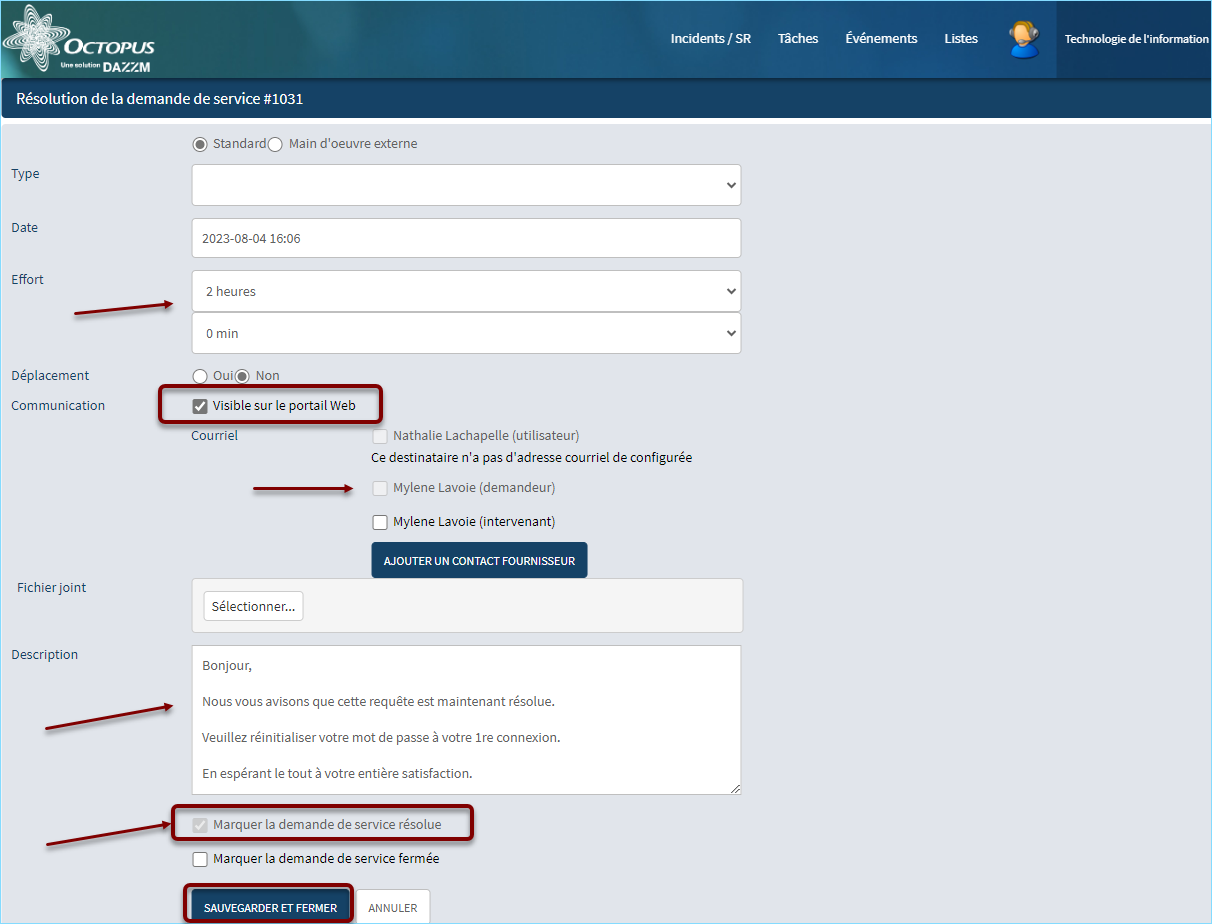Switch to the 'Événements' section
This screenshot has width=1212, height=924.
click(x=881, y=38)
